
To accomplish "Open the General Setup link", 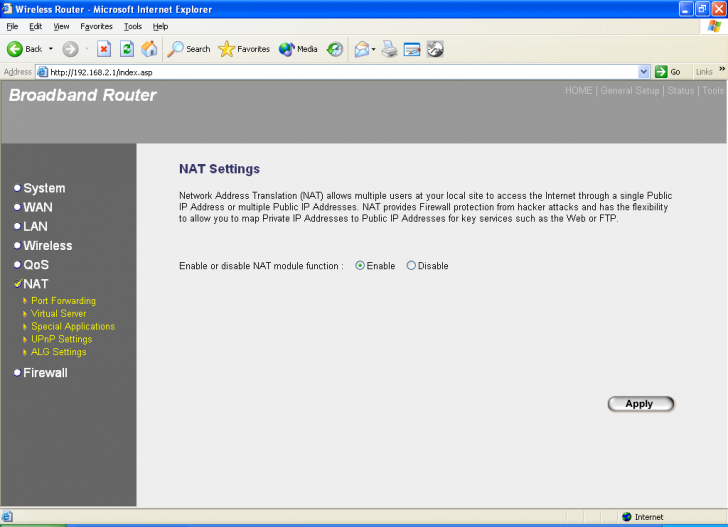I will click(x=630, y=91).
